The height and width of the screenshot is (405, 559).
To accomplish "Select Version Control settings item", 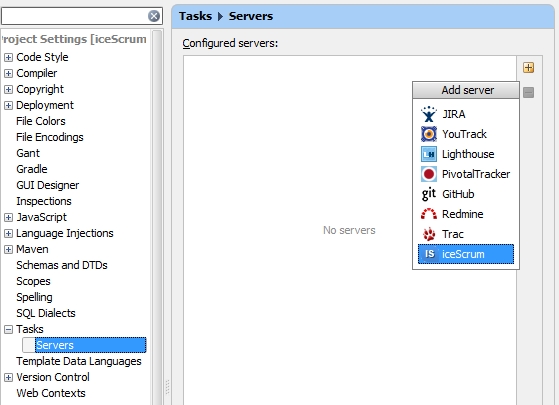I will coord(53,377).
